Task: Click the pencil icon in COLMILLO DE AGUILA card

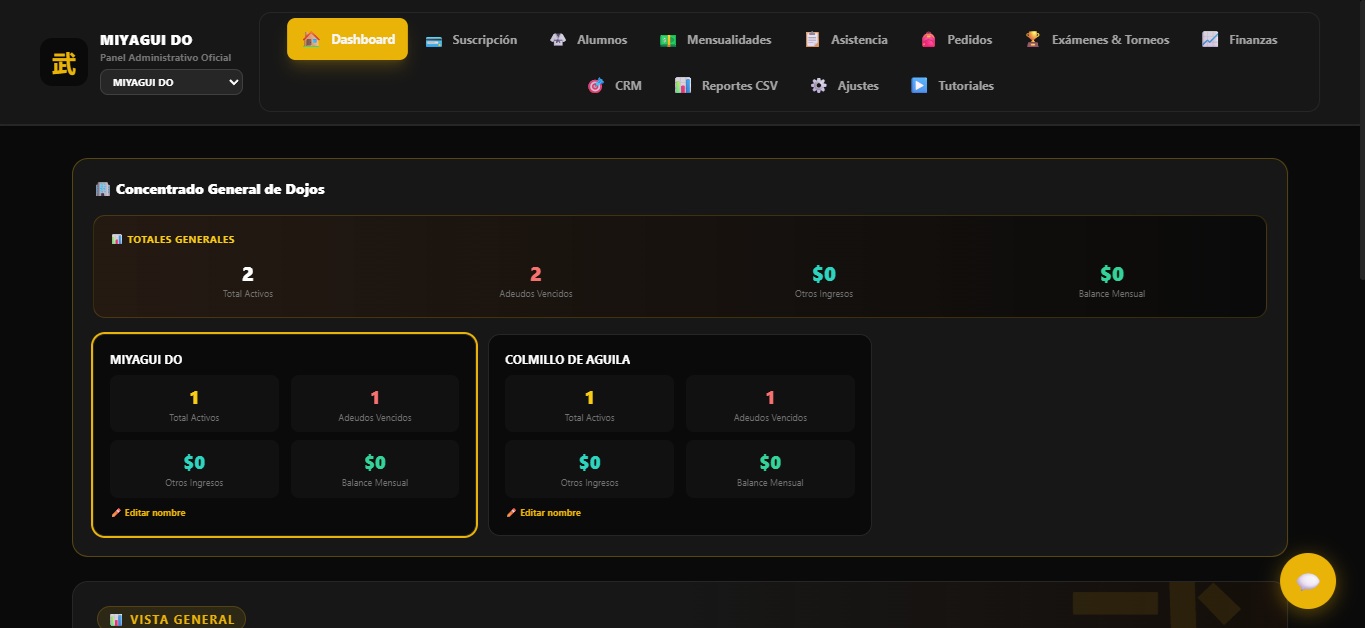Action: [511, 513]
